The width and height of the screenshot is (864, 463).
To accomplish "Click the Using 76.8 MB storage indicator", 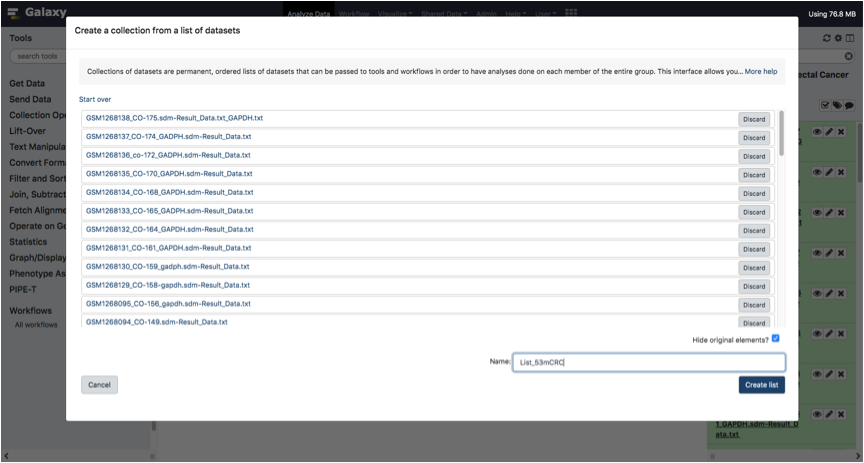I will tap(831, 14).
